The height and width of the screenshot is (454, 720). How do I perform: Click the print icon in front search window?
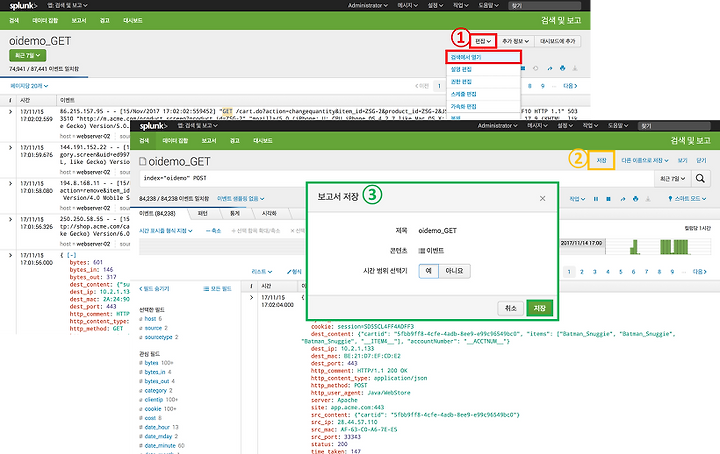pos(636,199)
